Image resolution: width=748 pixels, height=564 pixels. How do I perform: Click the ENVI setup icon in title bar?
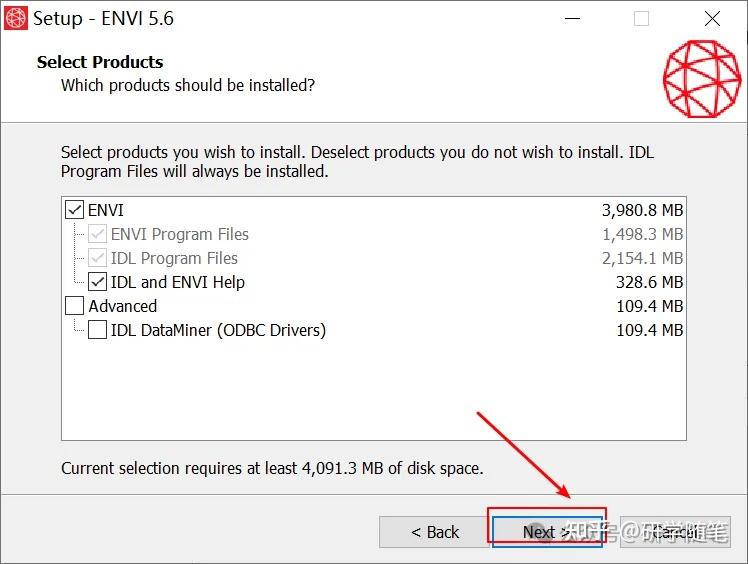coord(16,18)
